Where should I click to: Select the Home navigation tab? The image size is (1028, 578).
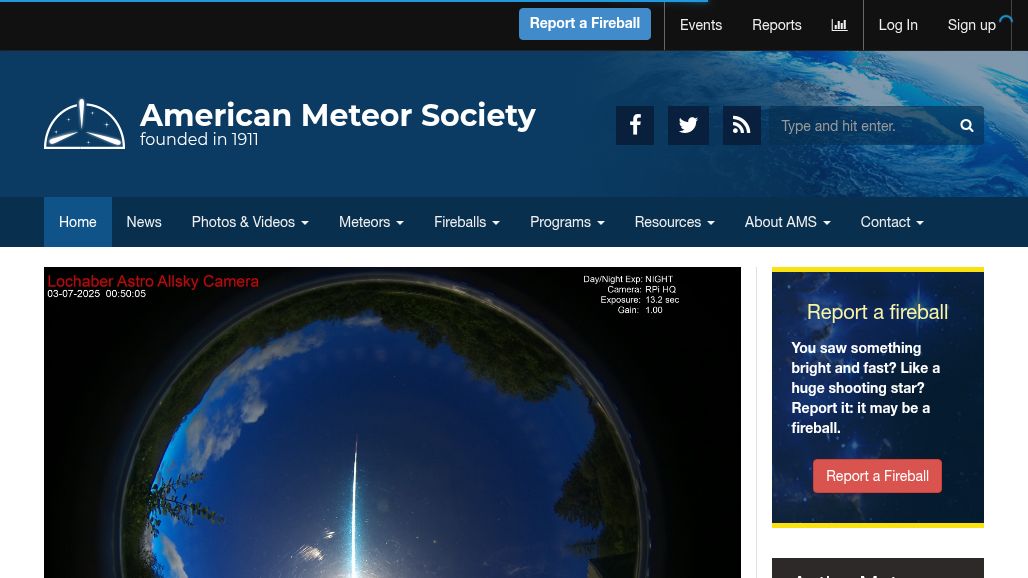click(x=78, y=222)
